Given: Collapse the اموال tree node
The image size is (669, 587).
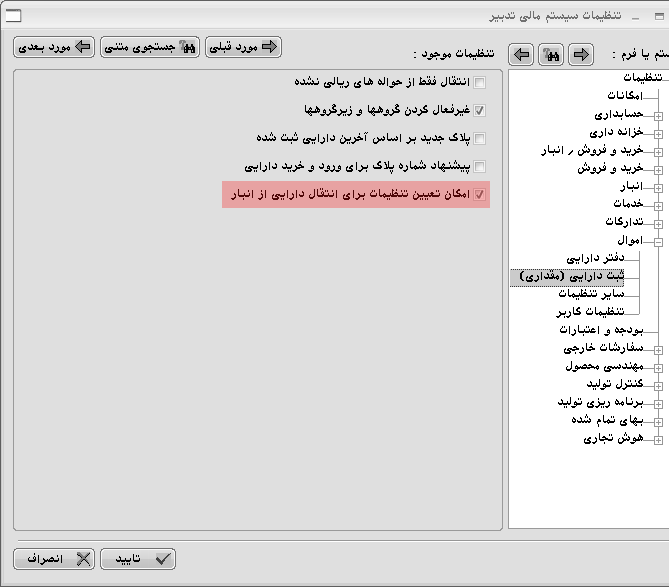Looking at the screenshot, I should click(x=658, y=240).
